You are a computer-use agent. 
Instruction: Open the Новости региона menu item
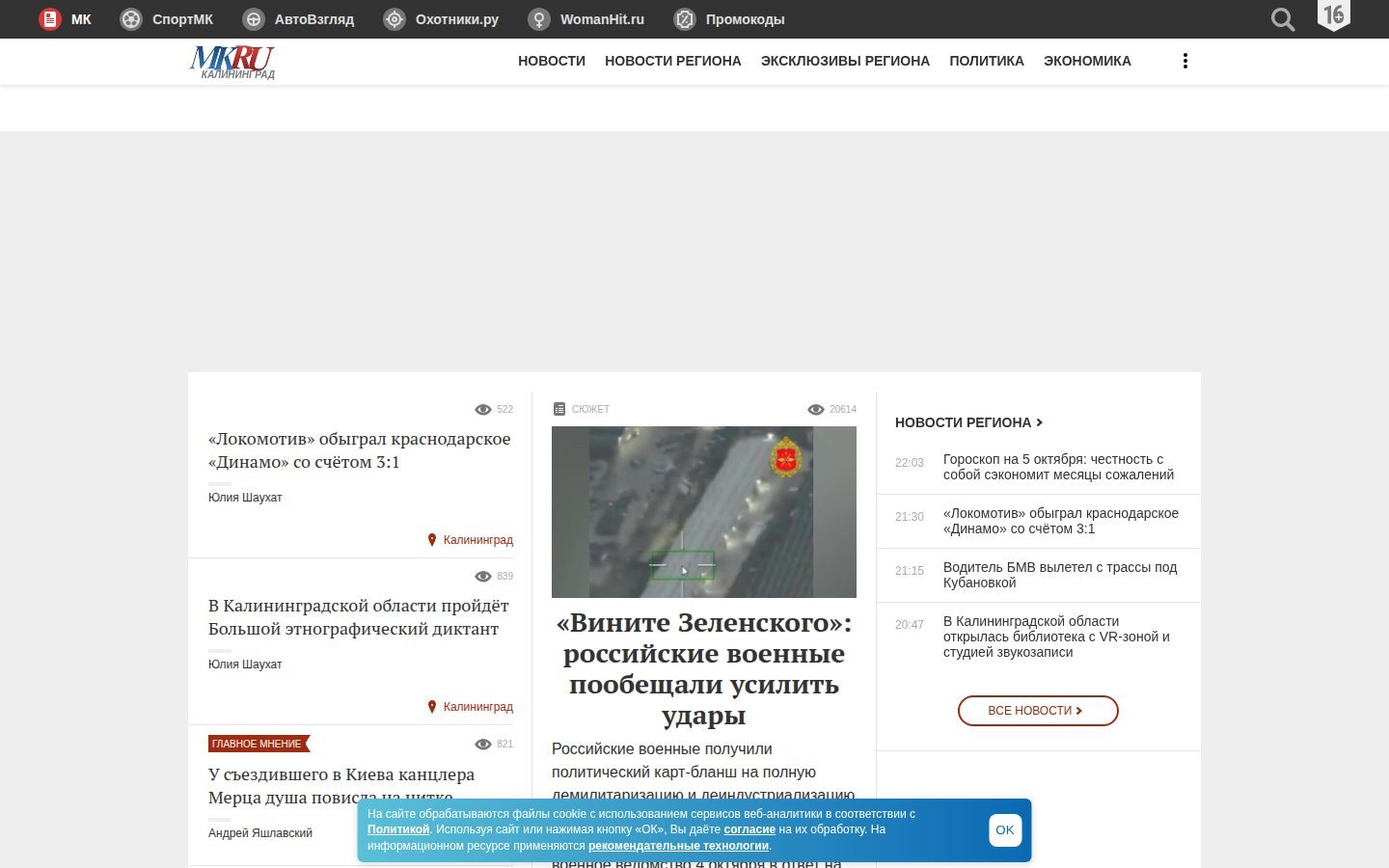[673, 61]
